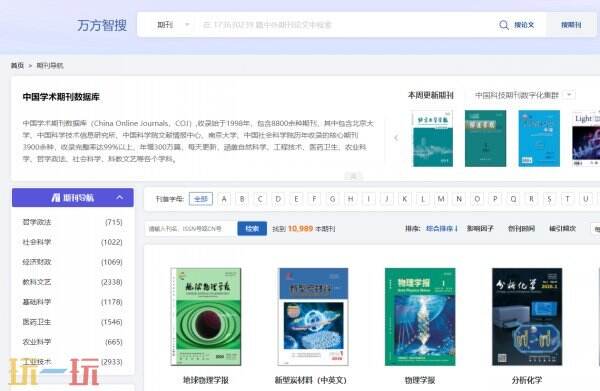Screen dimensions: 600x391
Task: Filter journals by letter J
Action: click(387, 199)
